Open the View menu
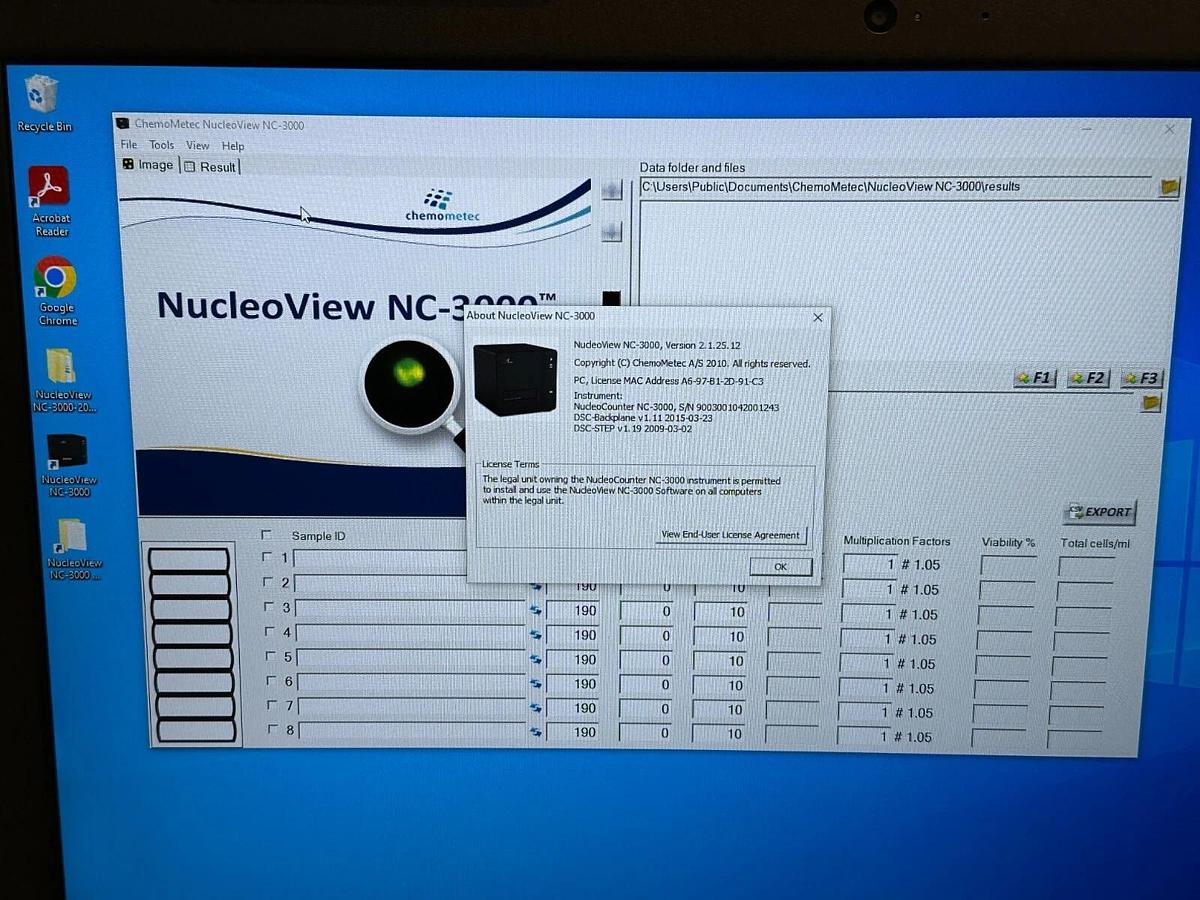The height and width of the screenshot is (900, 1200). click(198, 146)
